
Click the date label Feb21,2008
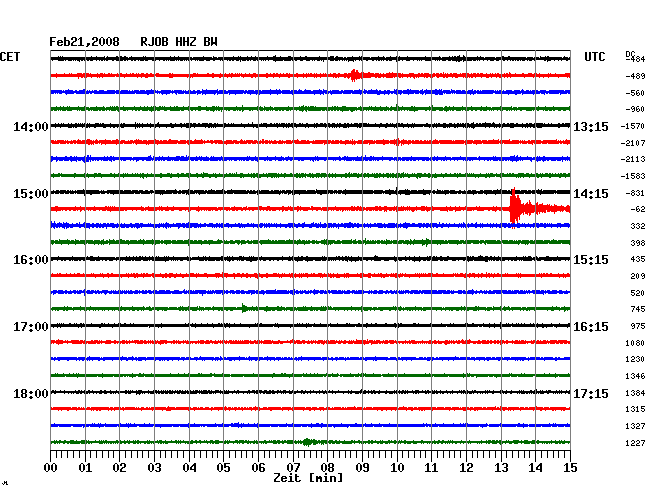[84, 42]
